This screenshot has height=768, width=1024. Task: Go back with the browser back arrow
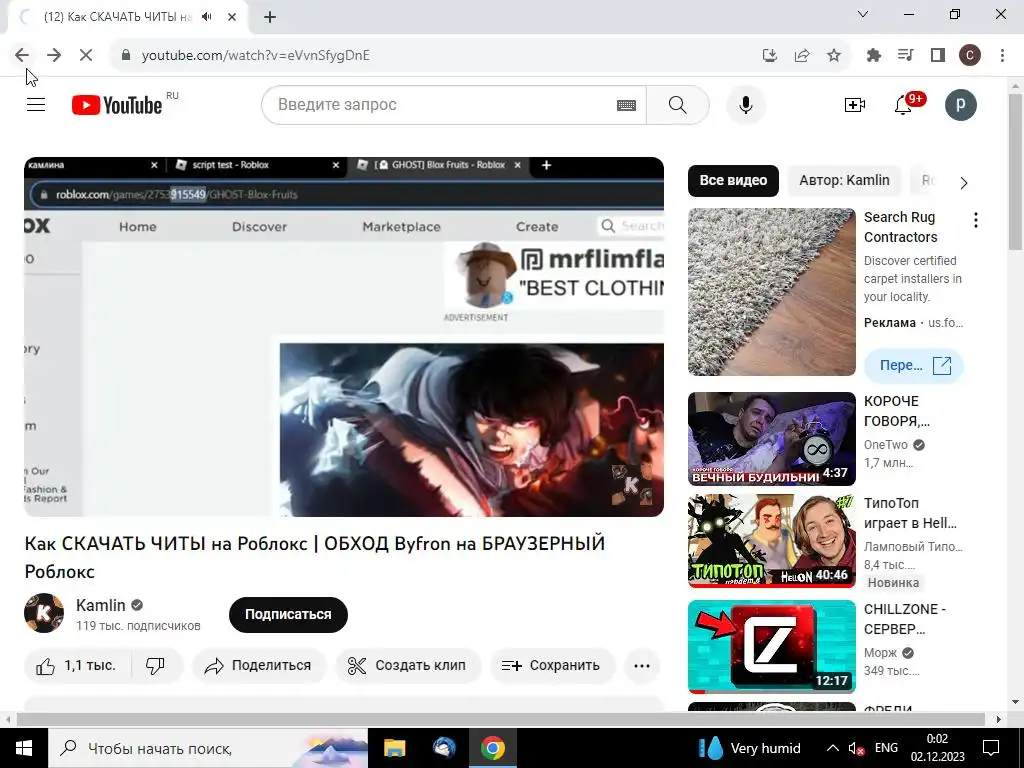(22, 56)
